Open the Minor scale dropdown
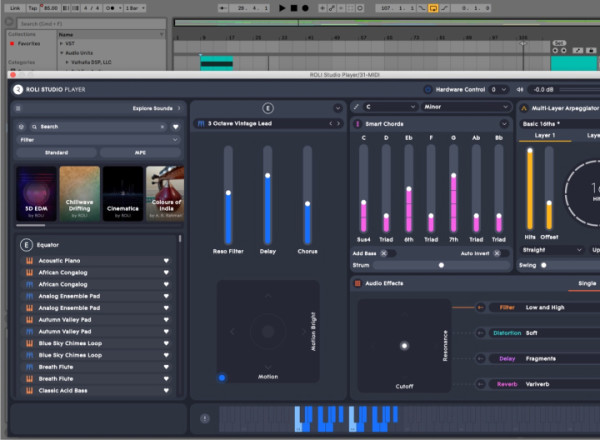Screen dimensions: 600x440 [x=466, y=107]
